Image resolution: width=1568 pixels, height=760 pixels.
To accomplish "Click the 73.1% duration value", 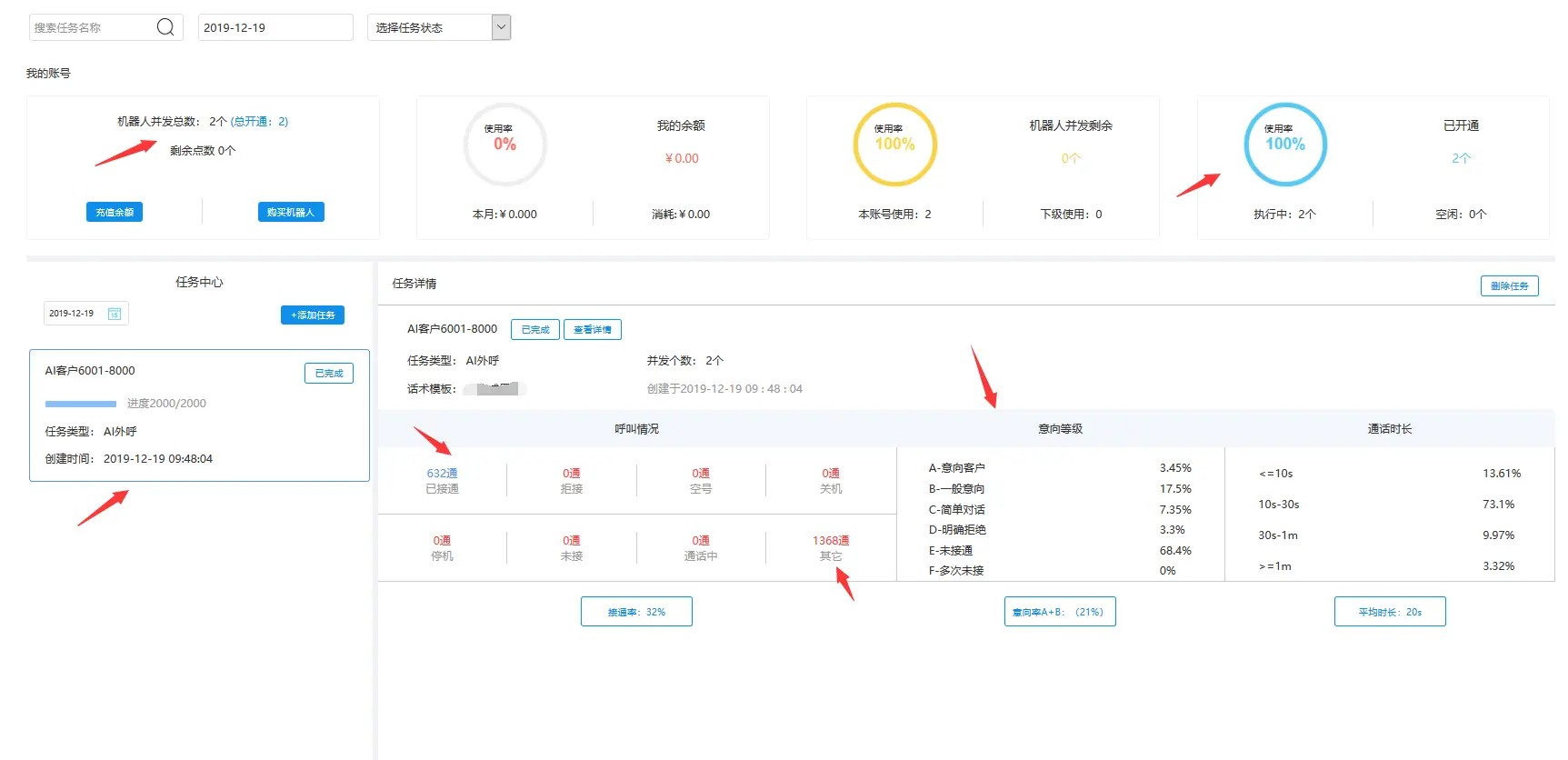I will [x=1498, y=505].
